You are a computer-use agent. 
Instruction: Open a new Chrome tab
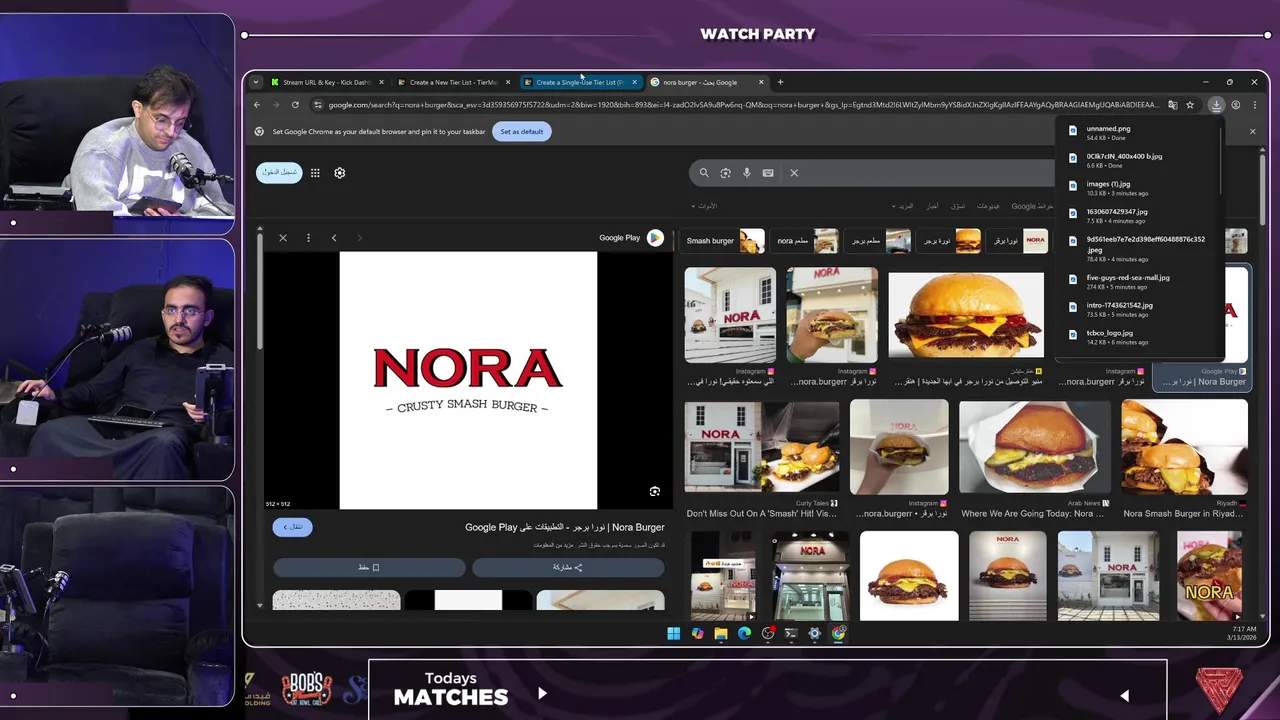[x=781, y=82]
